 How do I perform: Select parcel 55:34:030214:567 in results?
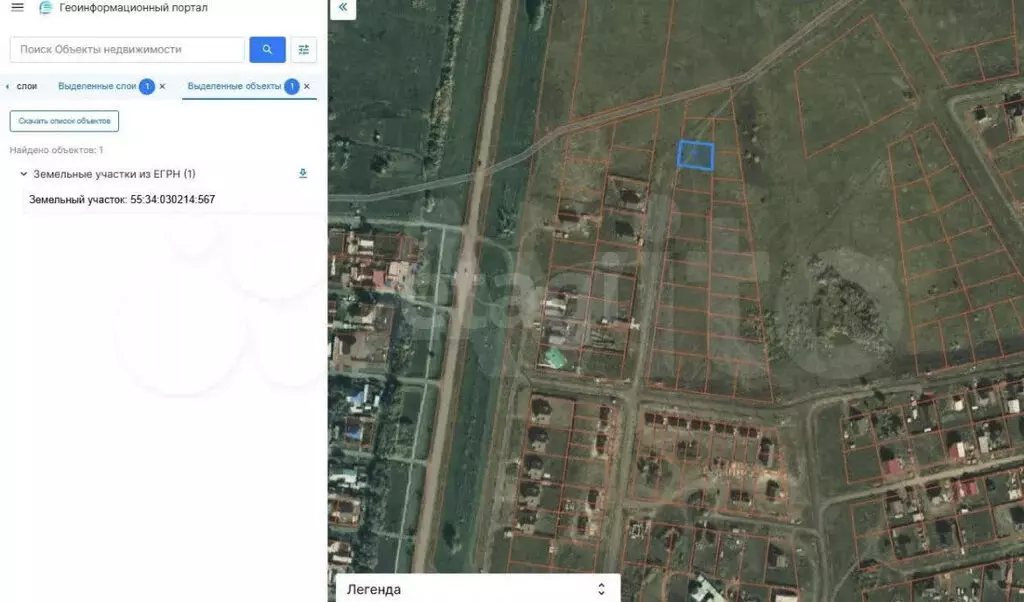pyautogui.click(x=126, y=199)
